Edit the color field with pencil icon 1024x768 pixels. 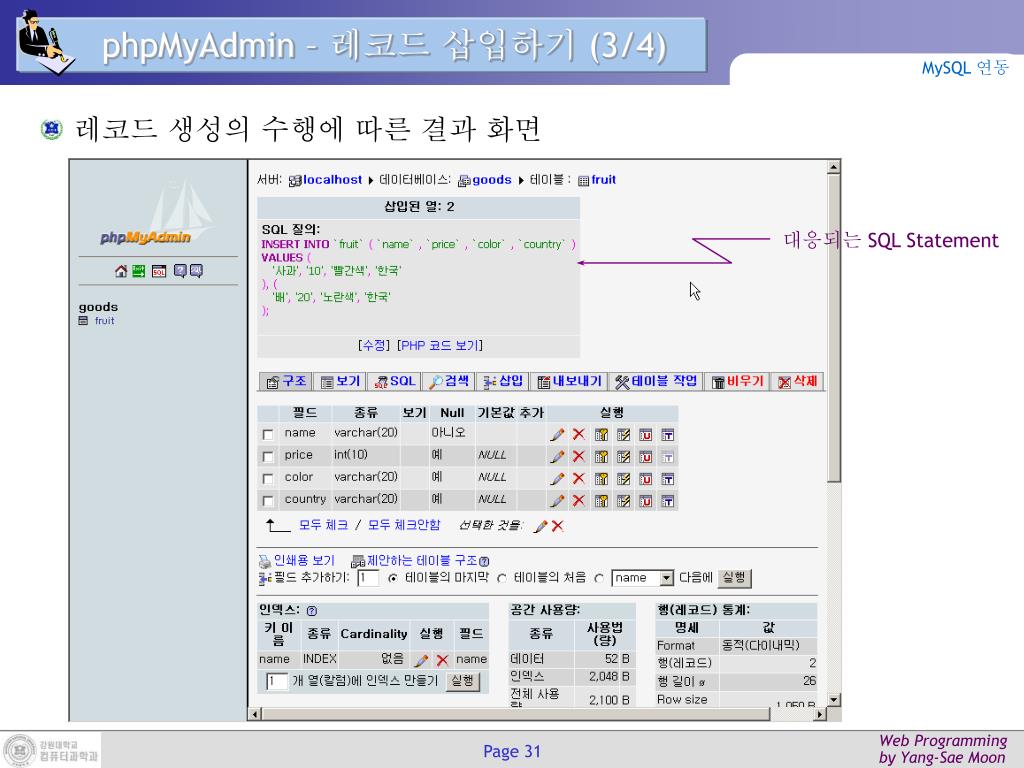(557, 479)
